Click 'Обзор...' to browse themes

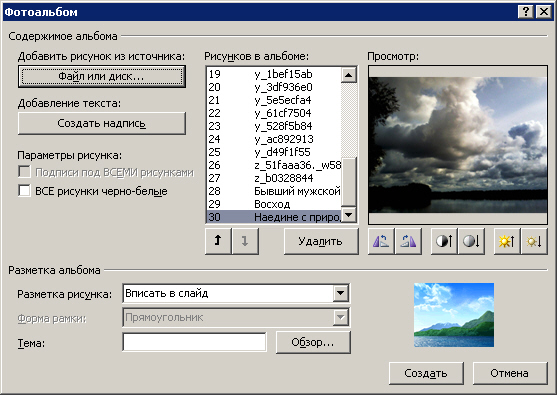(x=313, y=342)
